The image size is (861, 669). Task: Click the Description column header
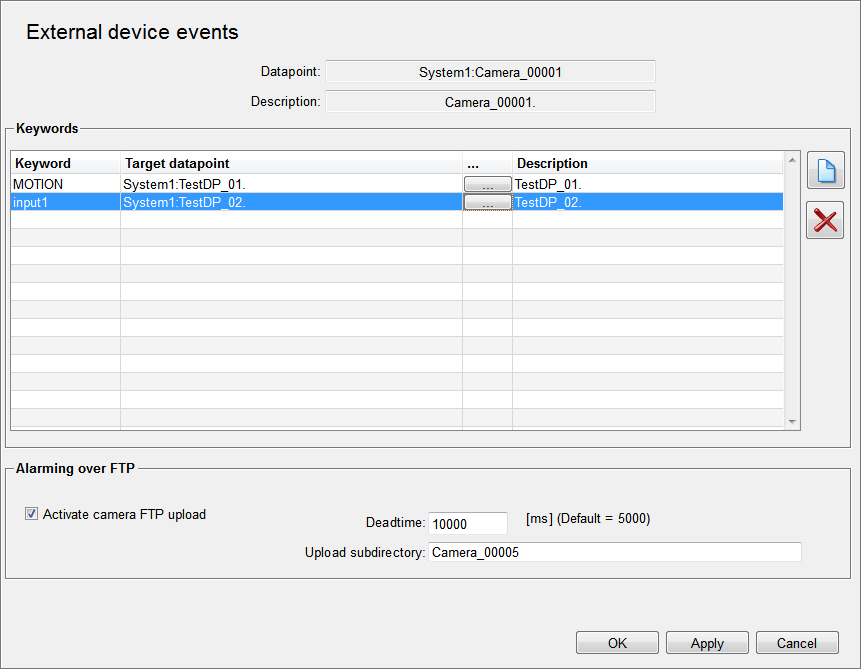click(x=646, y=163)
